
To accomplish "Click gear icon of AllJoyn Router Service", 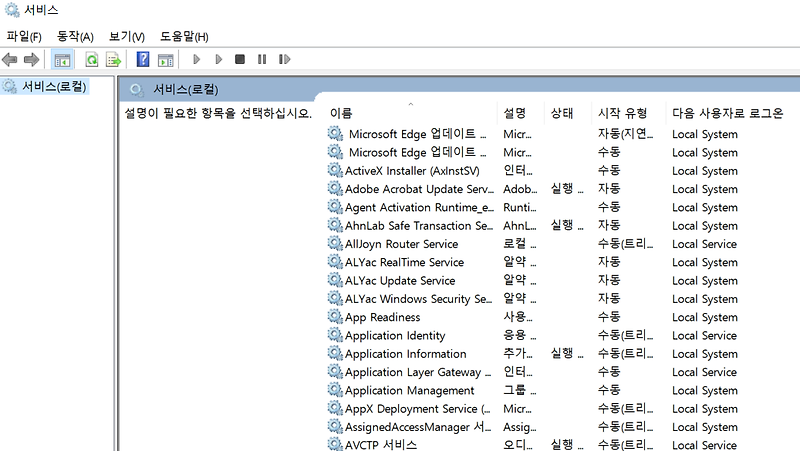I will 335,243.
